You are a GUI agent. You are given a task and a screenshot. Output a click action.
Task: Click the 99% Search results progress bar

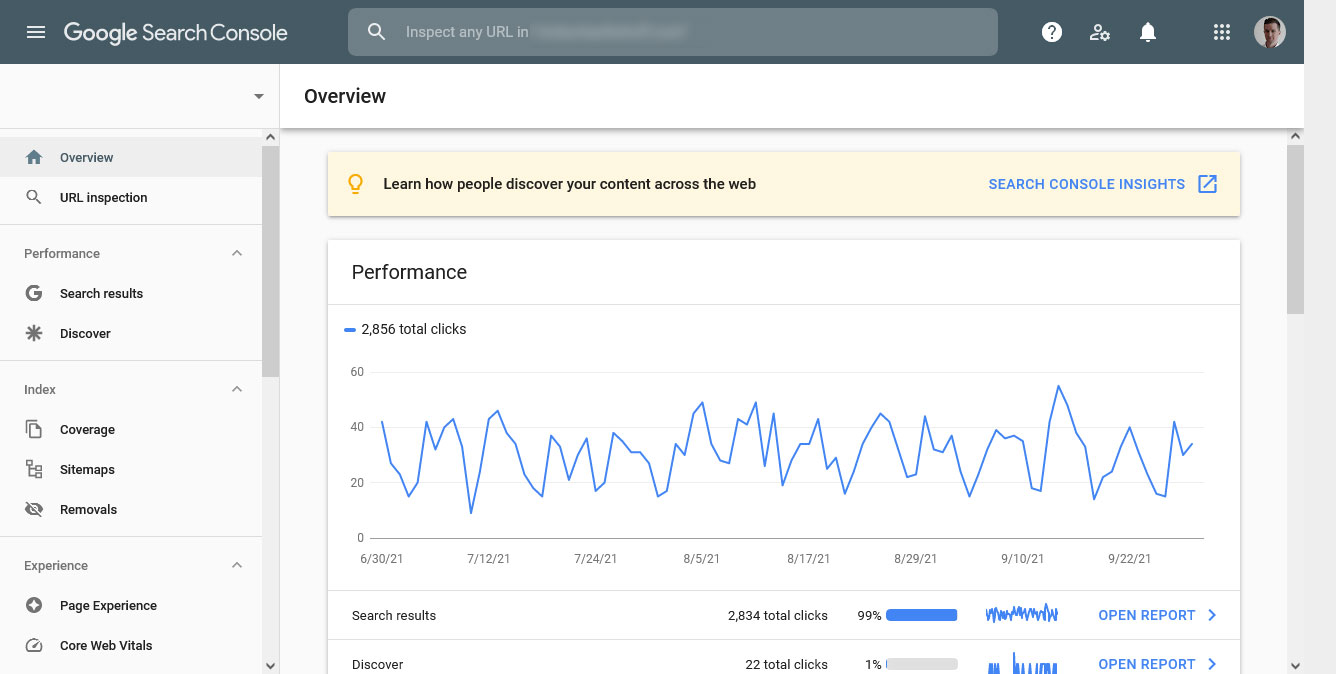922,615
